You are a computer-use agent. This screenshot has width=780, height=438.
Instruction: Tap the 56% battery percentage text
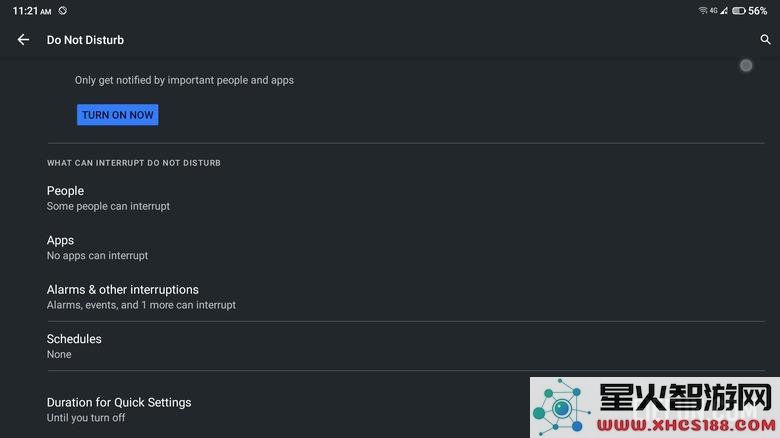click(x=758, y=10)
